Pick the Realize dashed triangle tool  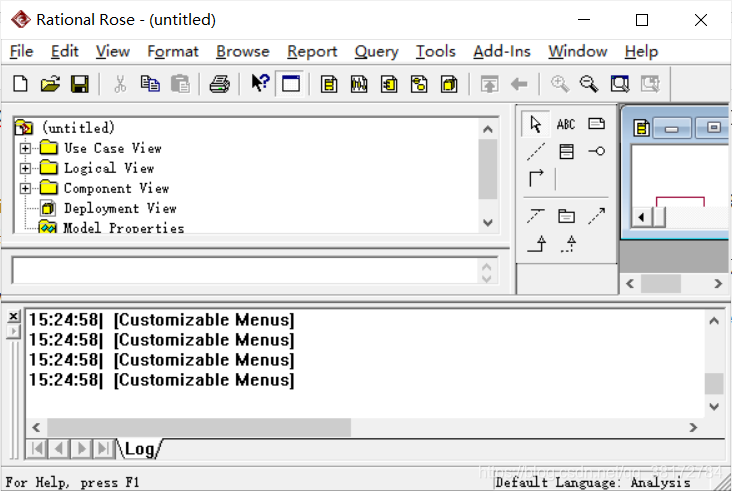pos(568,244)
